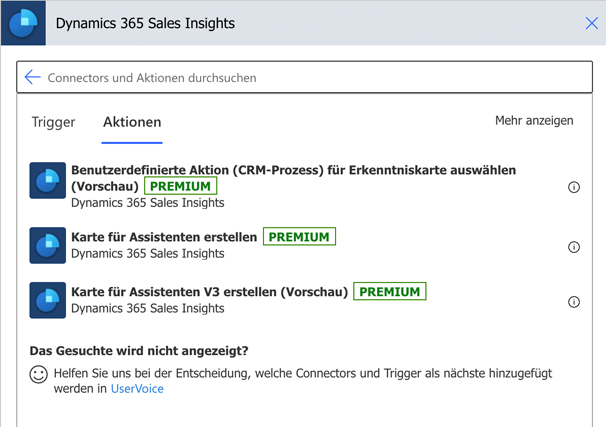
Task: Click Dynamics 365 Sales Insights title text
Action: (145, 23)
